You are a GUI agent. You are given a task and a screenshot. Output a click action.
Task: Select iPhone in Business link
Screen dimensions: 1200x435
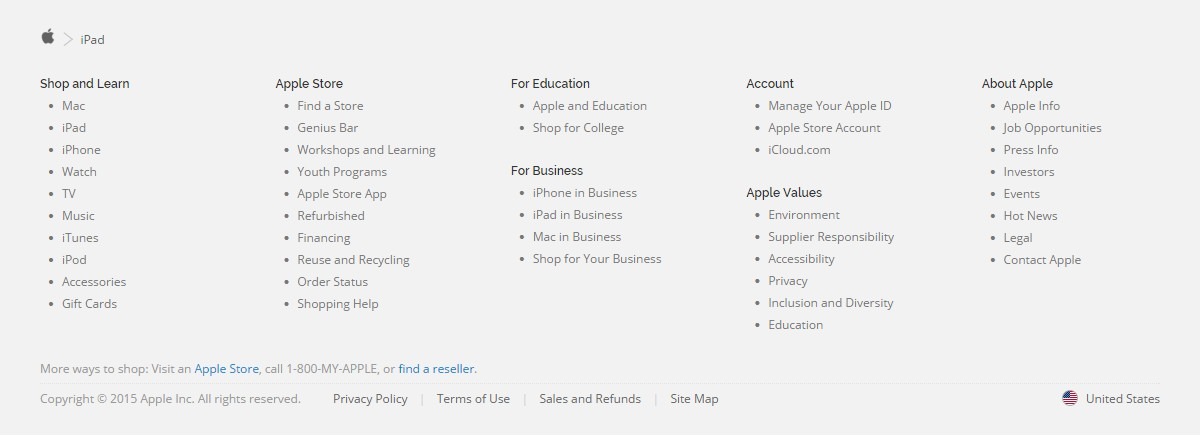click(x=585, y=193)
